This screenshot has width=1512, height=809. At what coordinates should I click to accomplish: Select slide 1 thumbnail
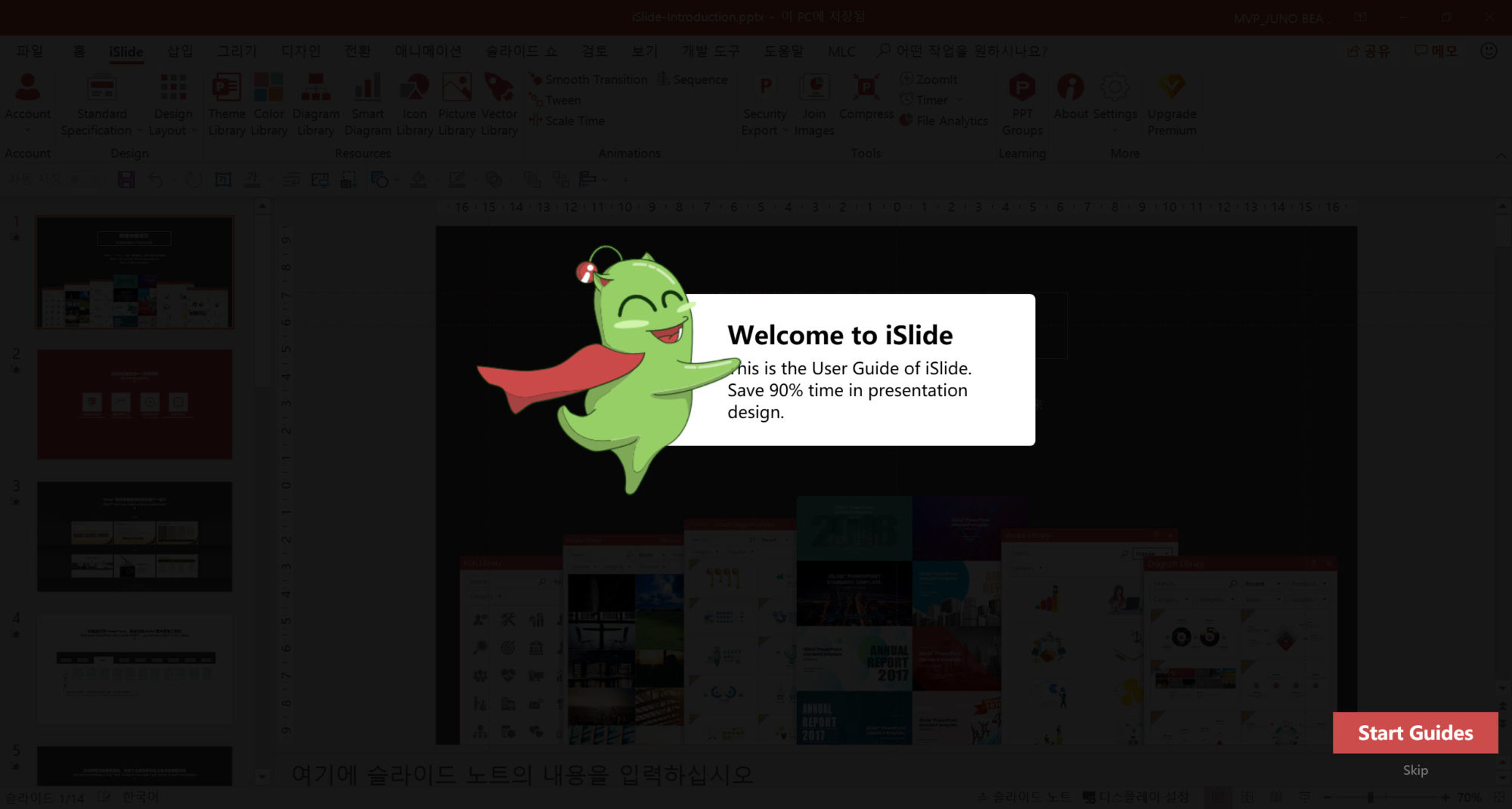pyautogui.click(x=135, y=272)
